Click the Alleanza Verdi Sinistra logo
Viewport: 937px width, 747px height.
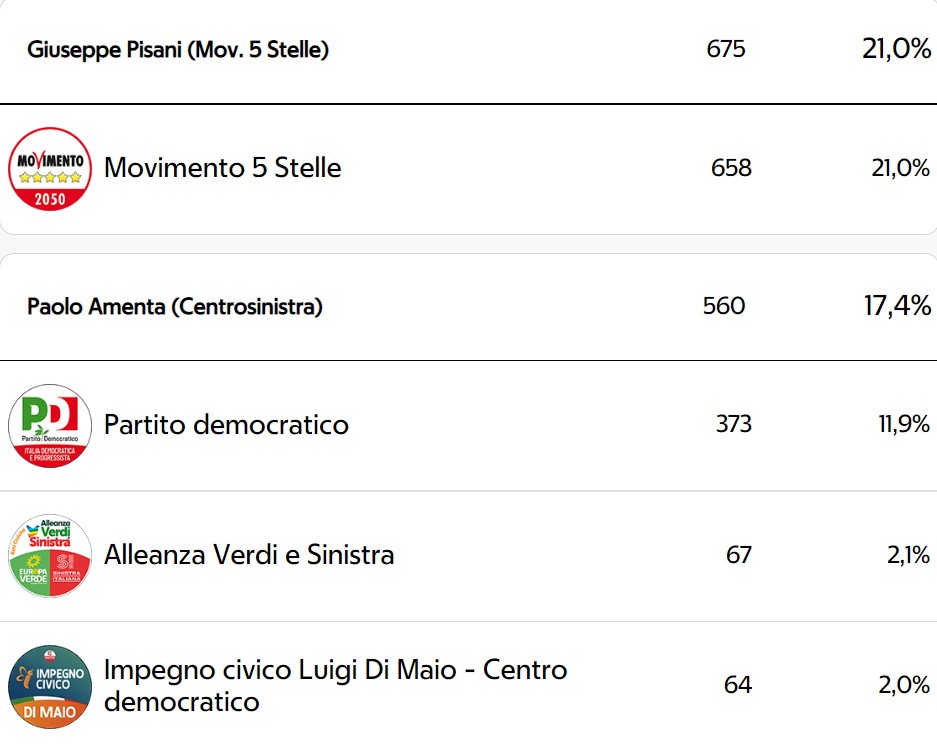(50, 555)
